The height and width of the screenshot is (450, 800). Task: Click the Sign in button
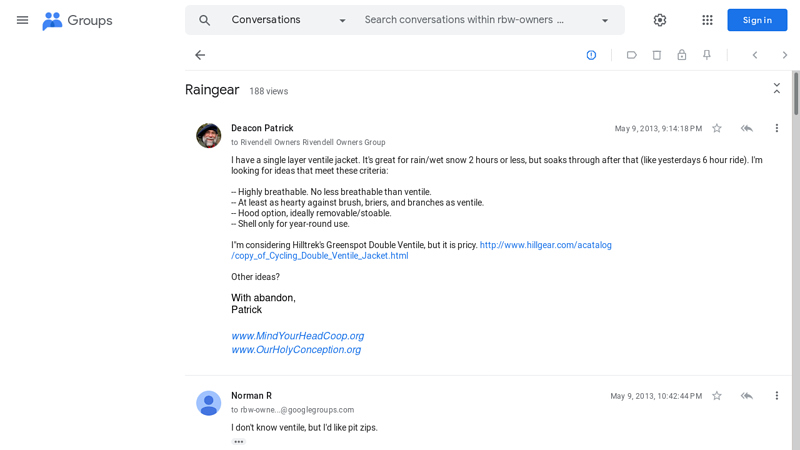click(757, 20)
